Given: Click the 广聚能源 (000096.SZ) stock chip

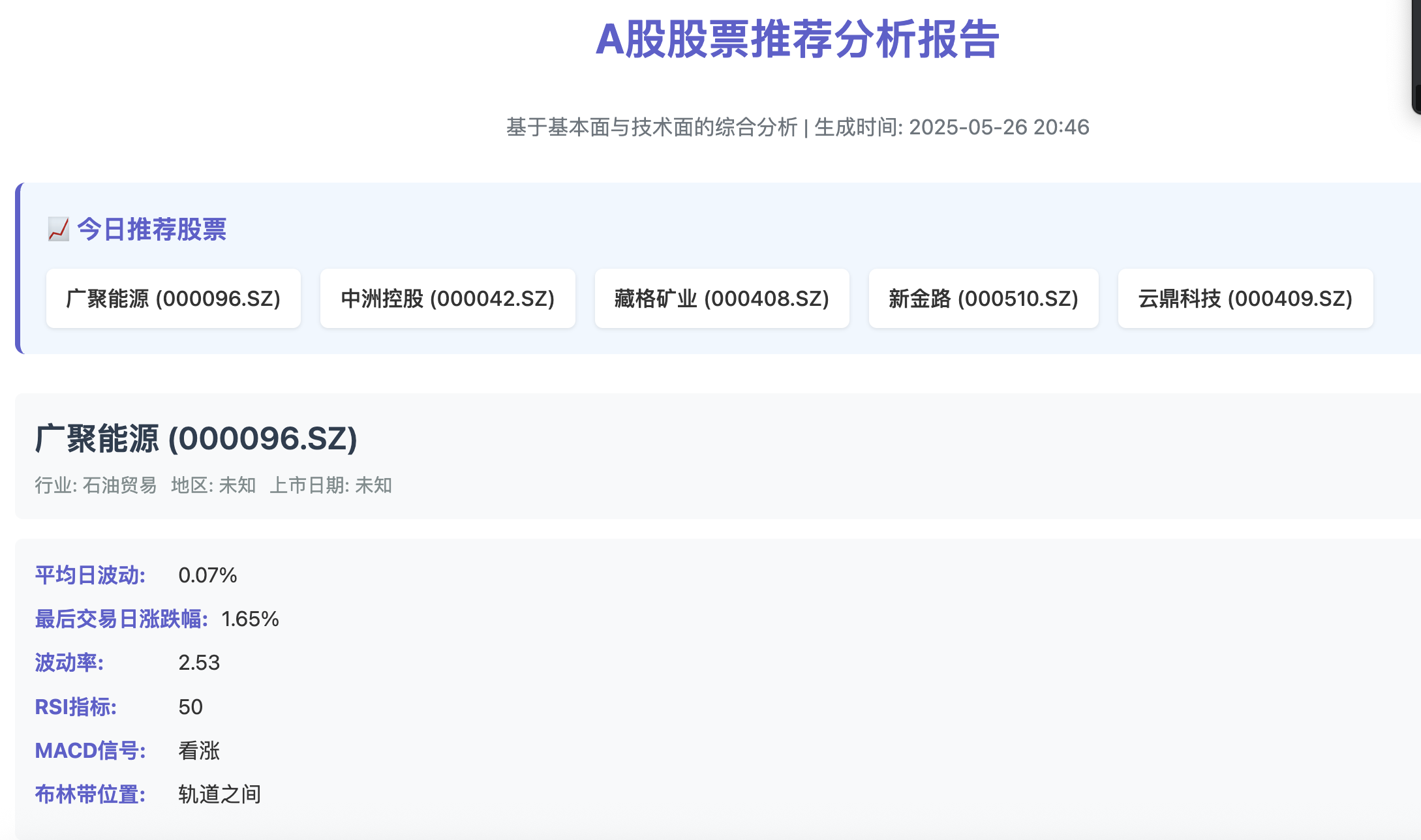Looking at the screenshot, I should (174, 299).
